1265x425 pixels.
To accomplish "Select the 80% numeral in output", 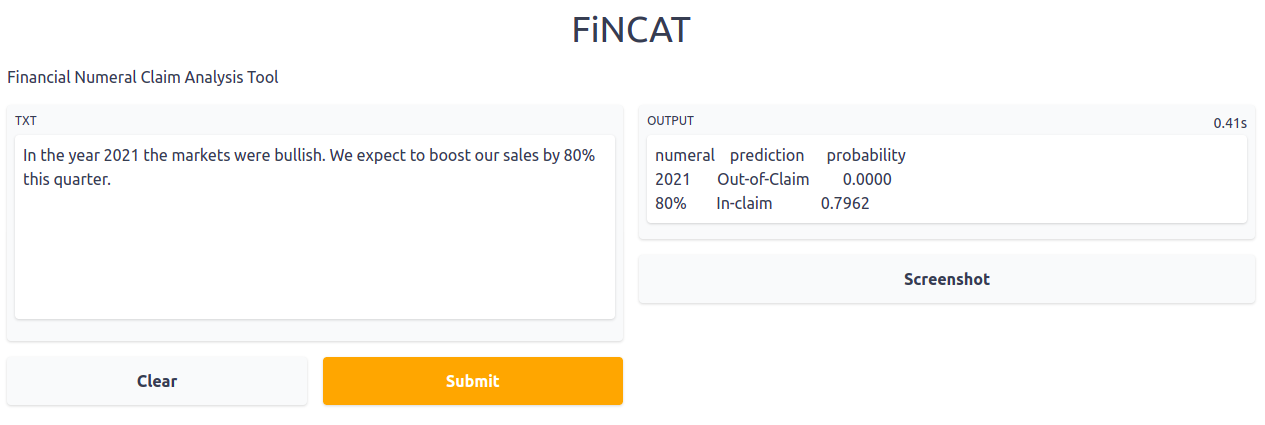I will (671, 204).
